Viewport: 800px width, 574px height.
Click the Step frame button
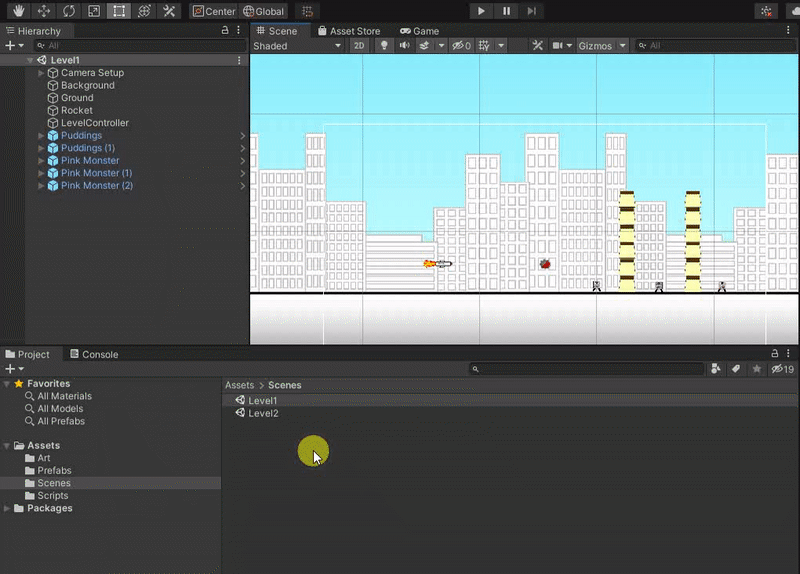point(532,11)
